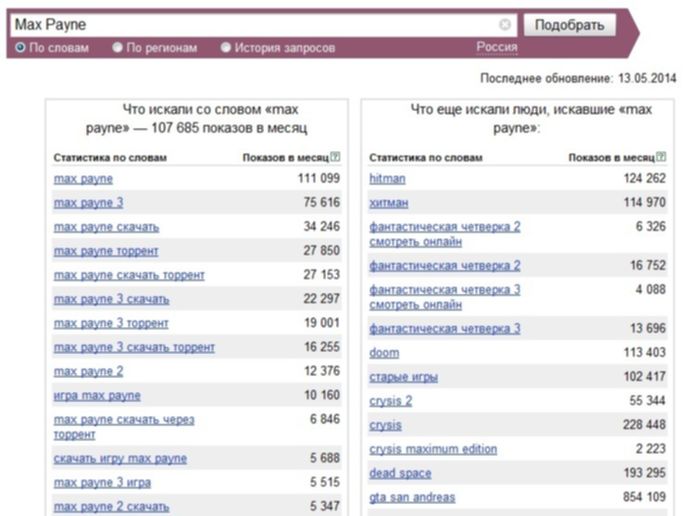Open the 13 696 row's 'фантастическая четверка 3' link
688x516 pixels.
[445, 329]
